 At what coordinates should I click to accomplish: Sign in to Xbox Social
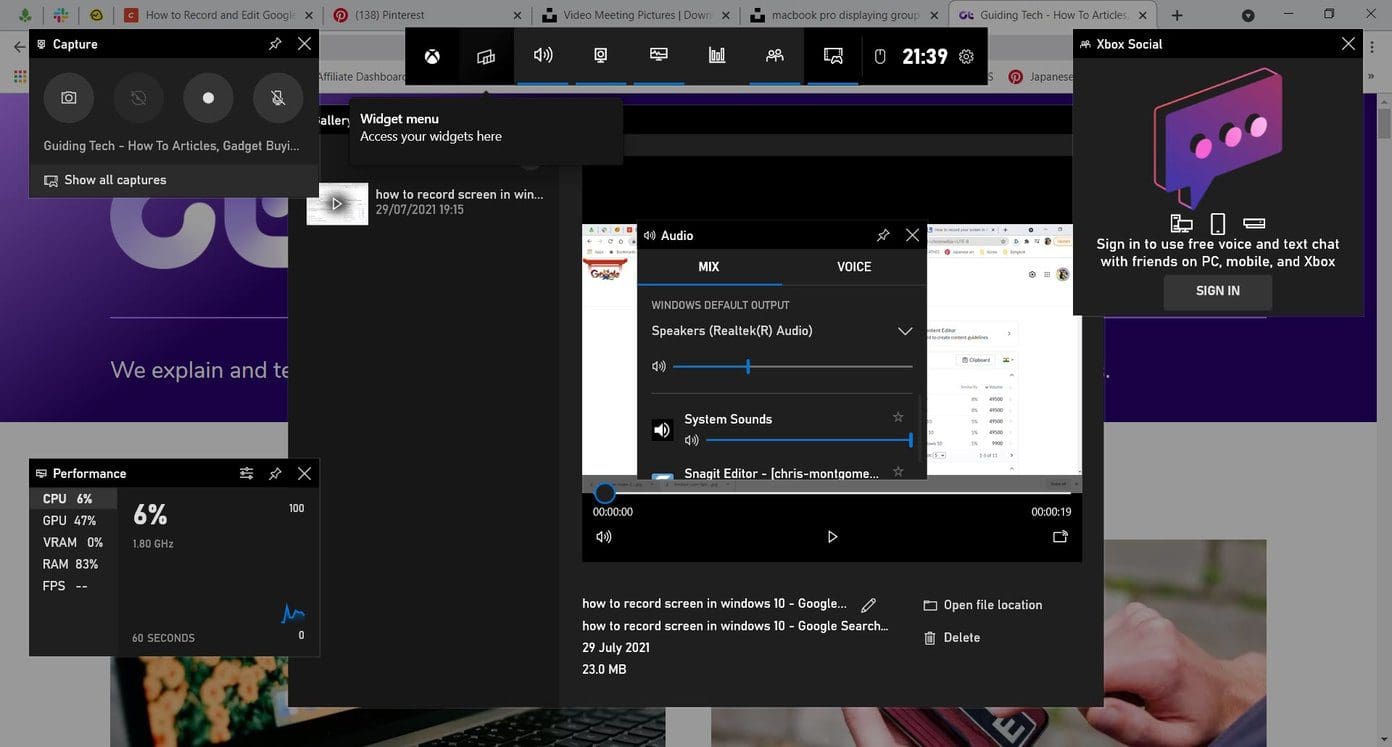pyautogui.click(x=1218, y=291)
